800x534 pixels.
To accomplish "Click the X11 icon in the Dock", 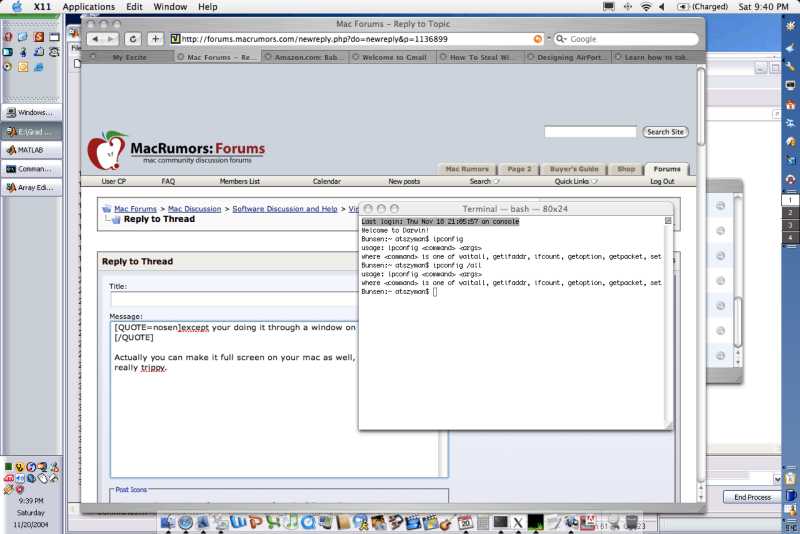I will 518,522.
